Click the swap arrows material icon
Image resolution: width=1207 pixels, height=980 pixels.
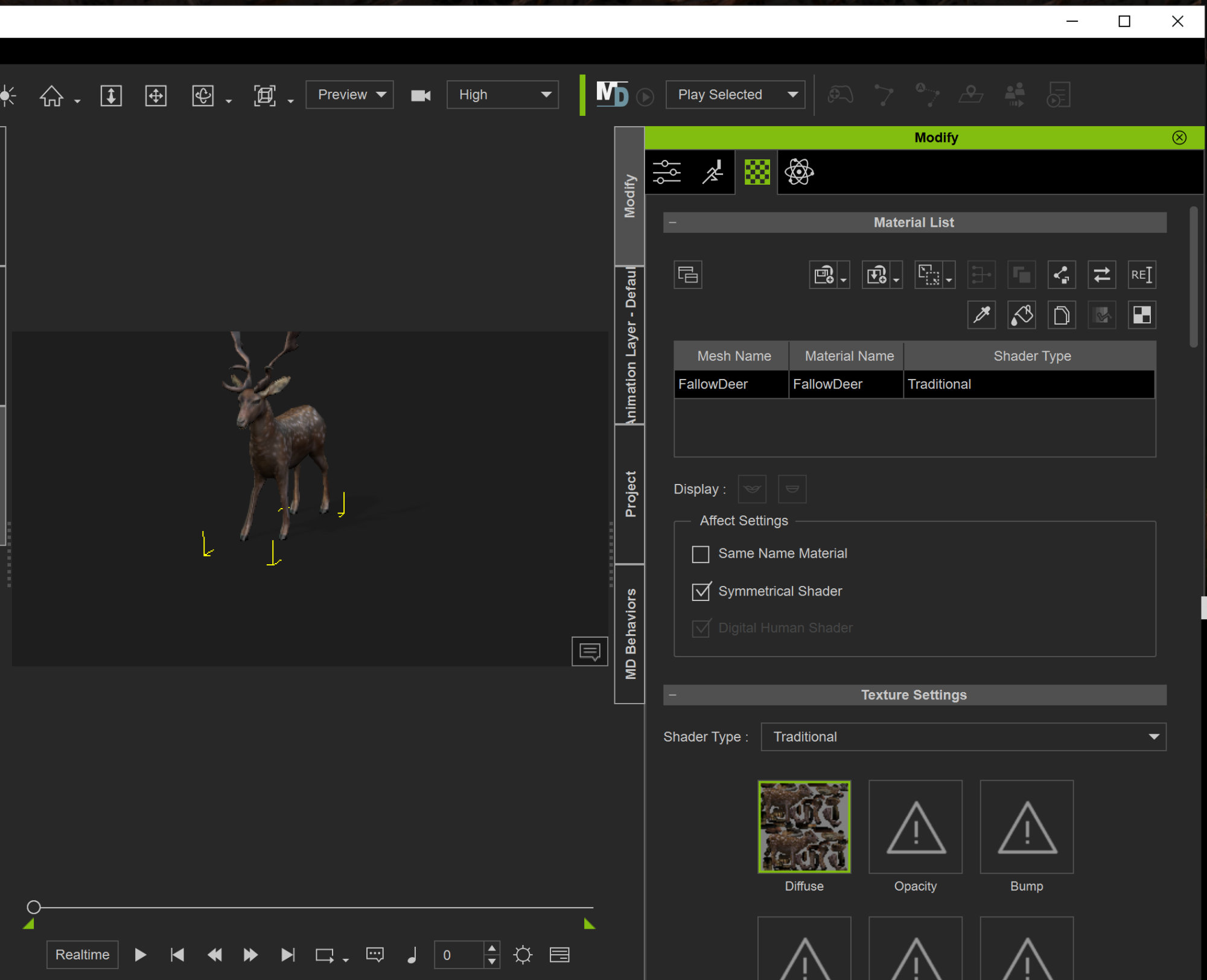coord(1101,275)
